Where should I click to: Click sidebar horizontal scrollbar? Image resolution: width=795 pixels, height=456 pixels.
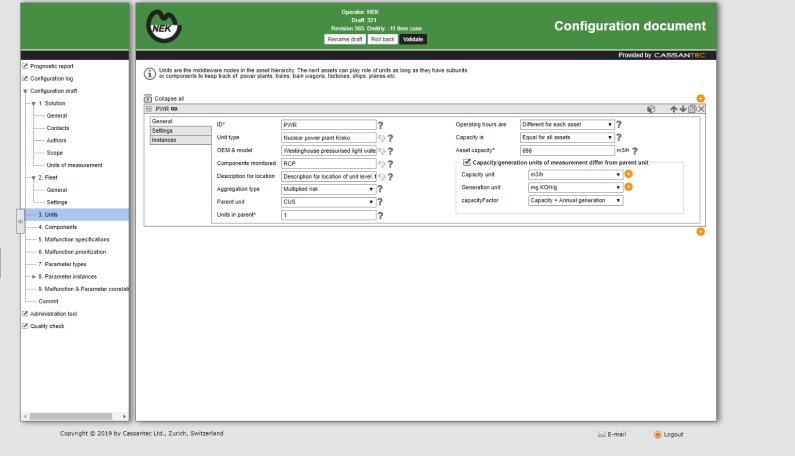[70, 416]
